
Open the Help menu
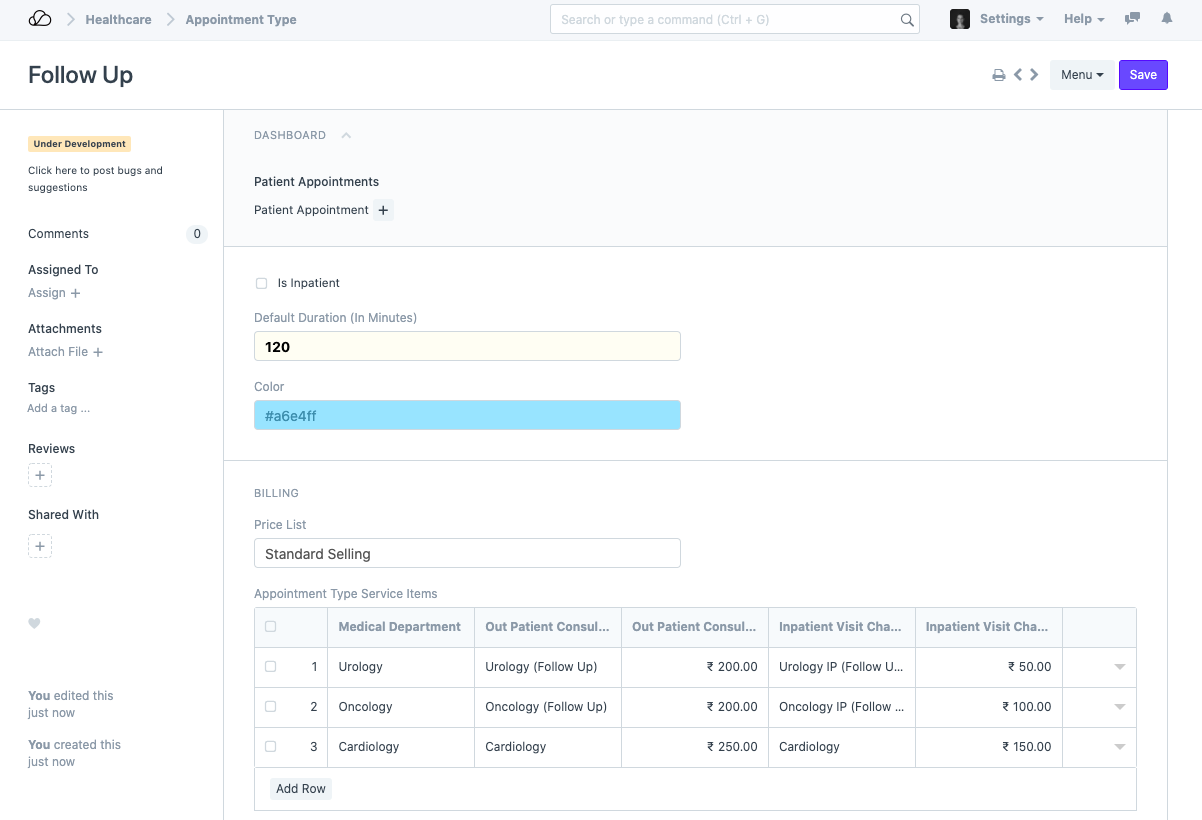pyautogui.click(x=1084, y=19)
